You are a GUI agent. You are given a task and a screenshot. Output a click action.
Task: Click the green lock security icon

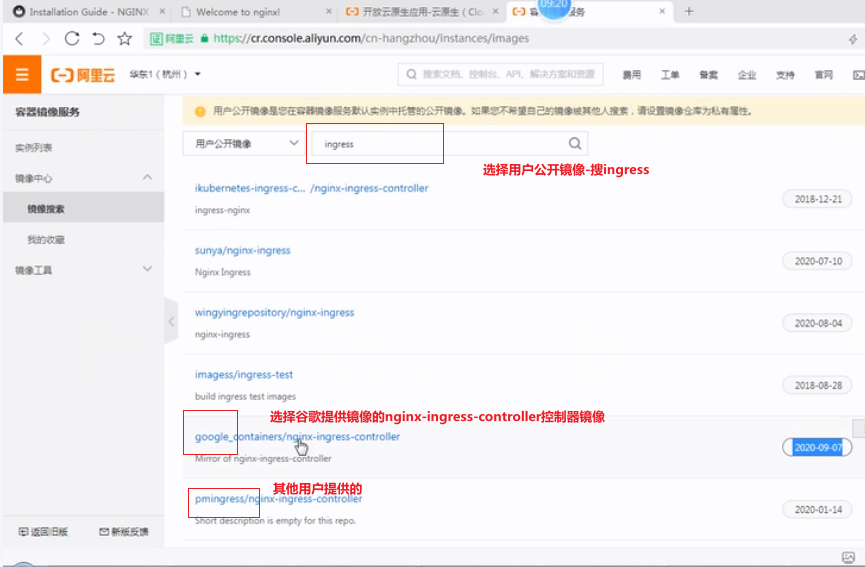pos(204,39)
